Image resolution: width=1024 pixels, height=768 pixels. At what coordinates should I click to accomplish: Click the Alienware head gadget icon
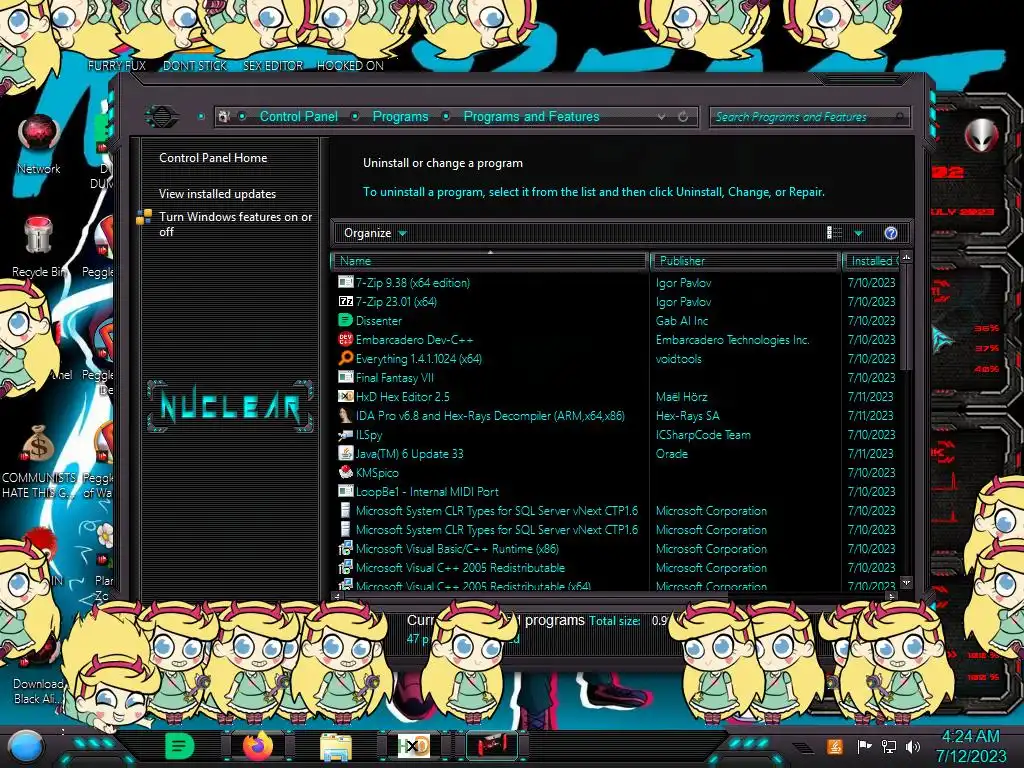[981, 135]
